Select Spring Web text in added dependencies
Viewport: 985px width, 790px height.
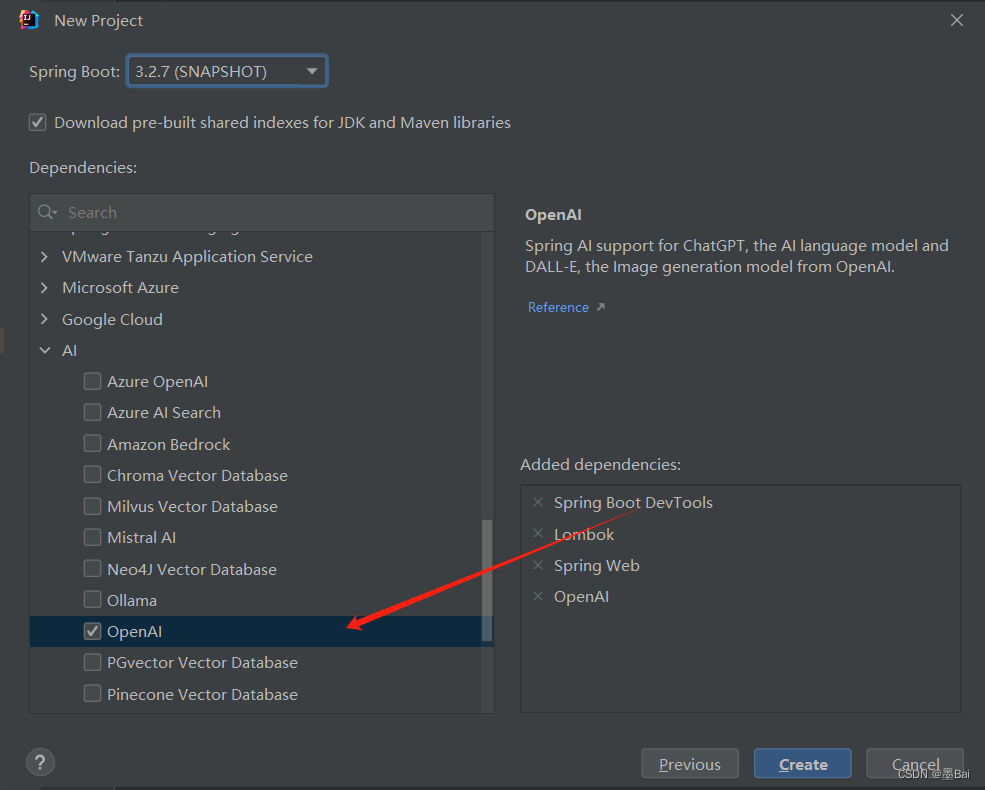(596, 566)
